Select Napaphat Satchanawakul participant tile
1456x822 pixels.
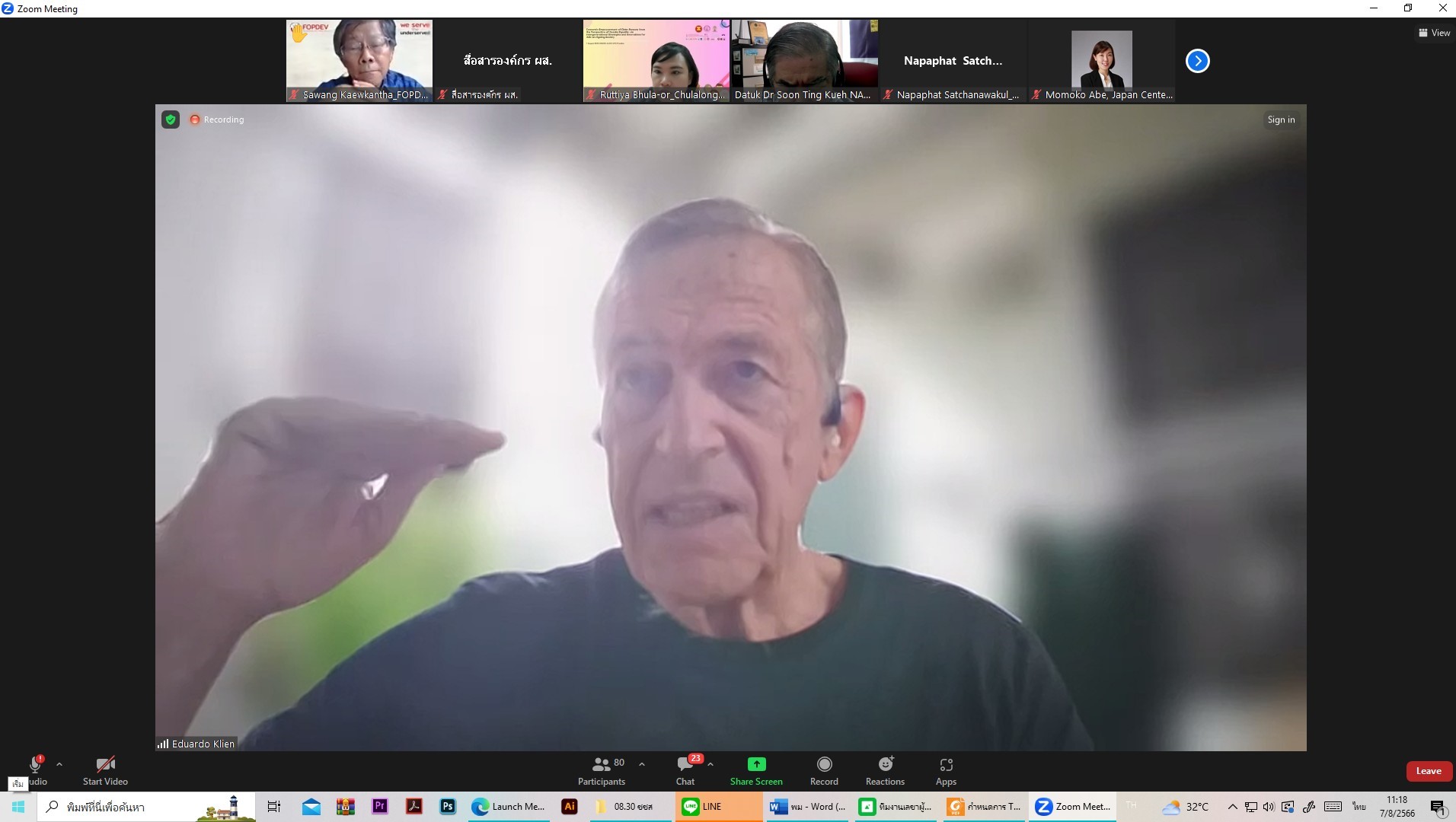pyautogui.click(x=953, y=61)
